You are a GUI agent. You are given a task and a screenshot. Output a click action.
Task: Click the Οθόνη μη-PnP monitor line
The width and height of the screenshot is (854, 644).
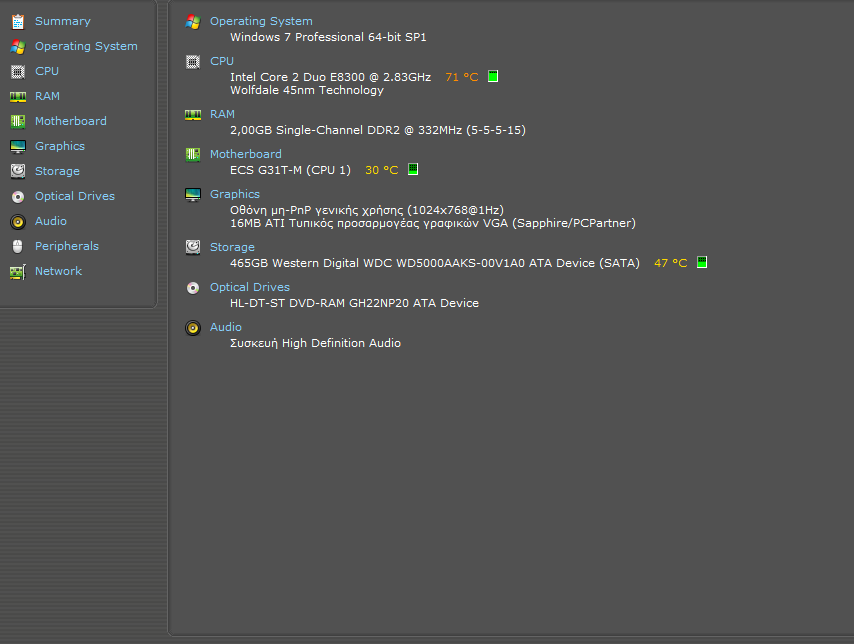367,210
